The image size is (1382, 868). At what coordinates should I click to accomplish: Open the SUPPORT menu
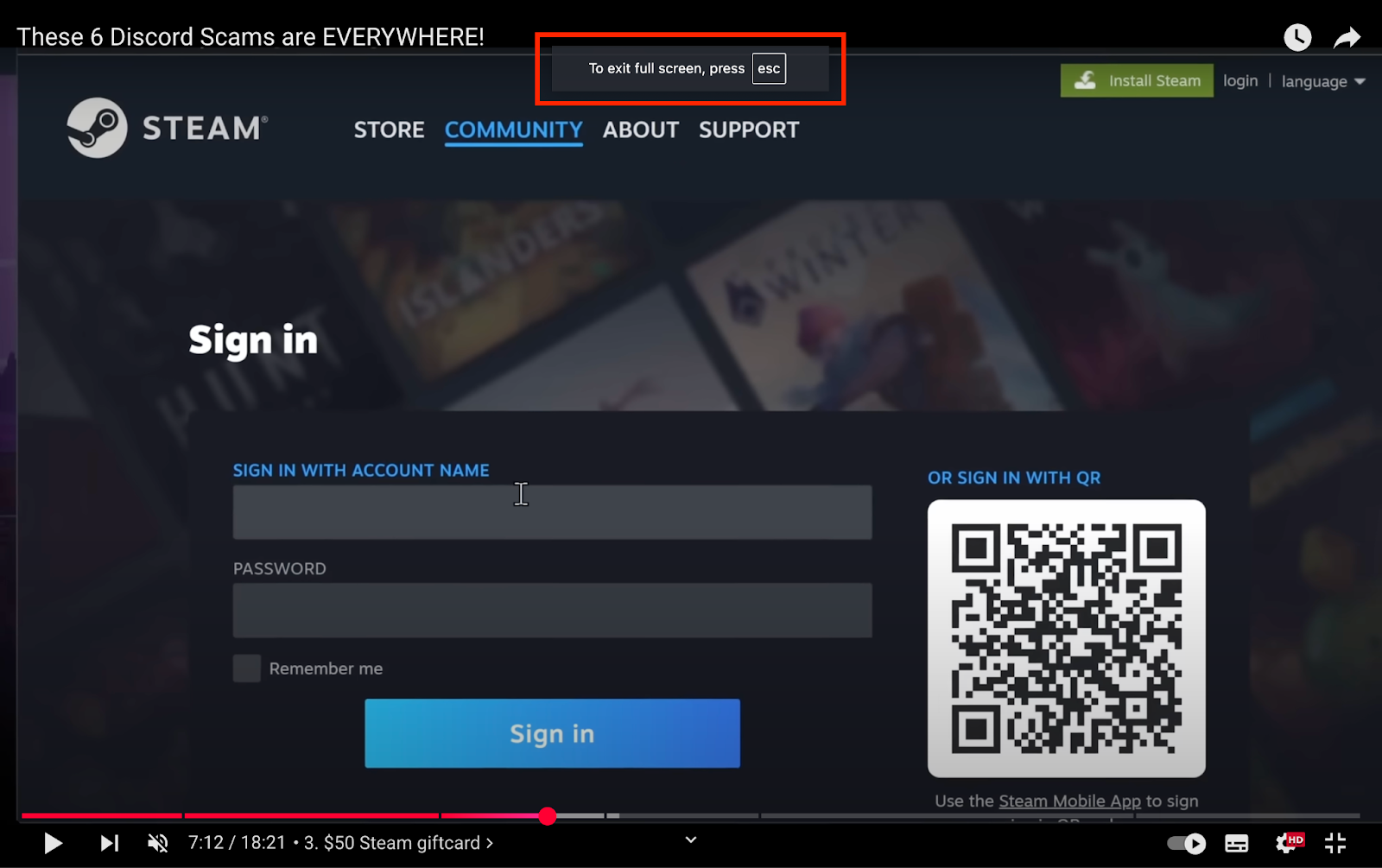tap(749, 130)
